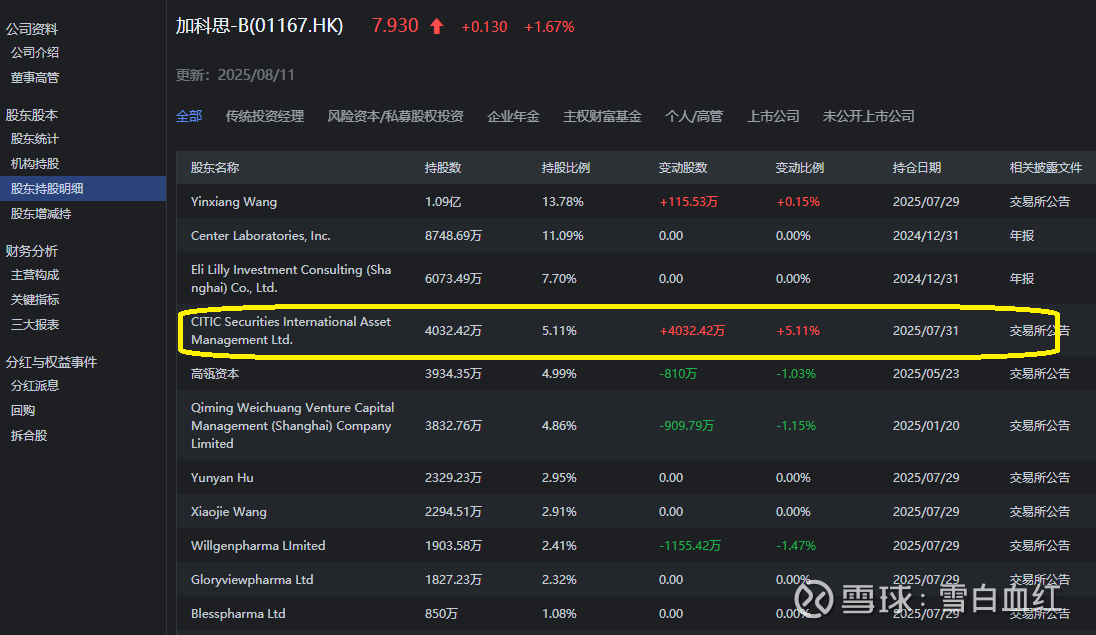Select Yunyan Hu shareholder name
This screenshot has height=635, width=1096.
pyautogui.click(x=222, y=478)
